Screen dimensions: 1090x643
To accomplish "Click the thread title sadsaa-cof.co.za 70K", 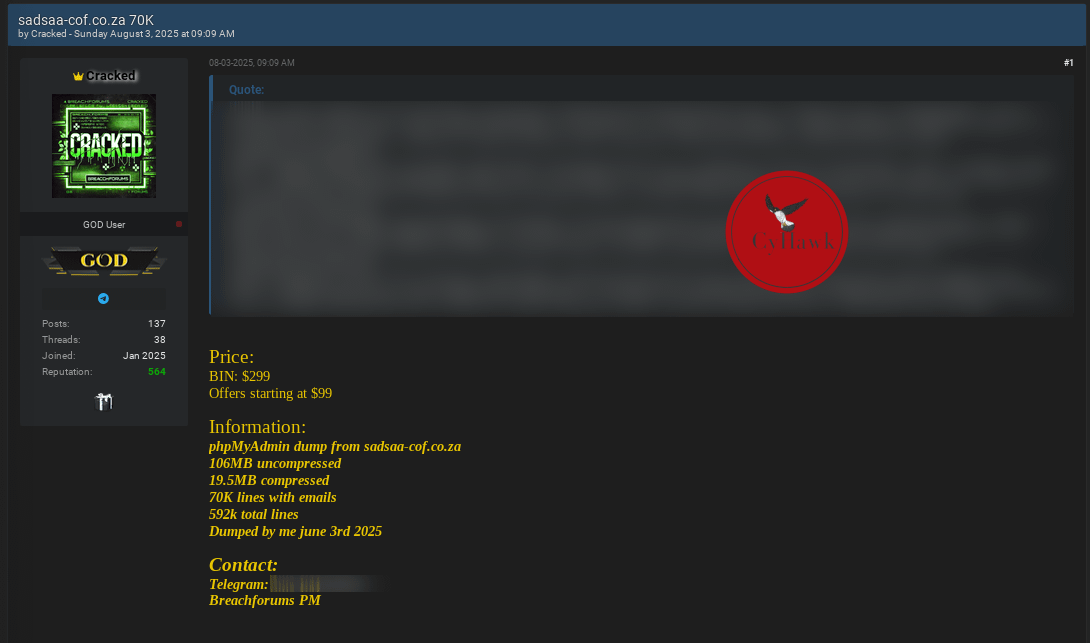I will tap(86, 20).
